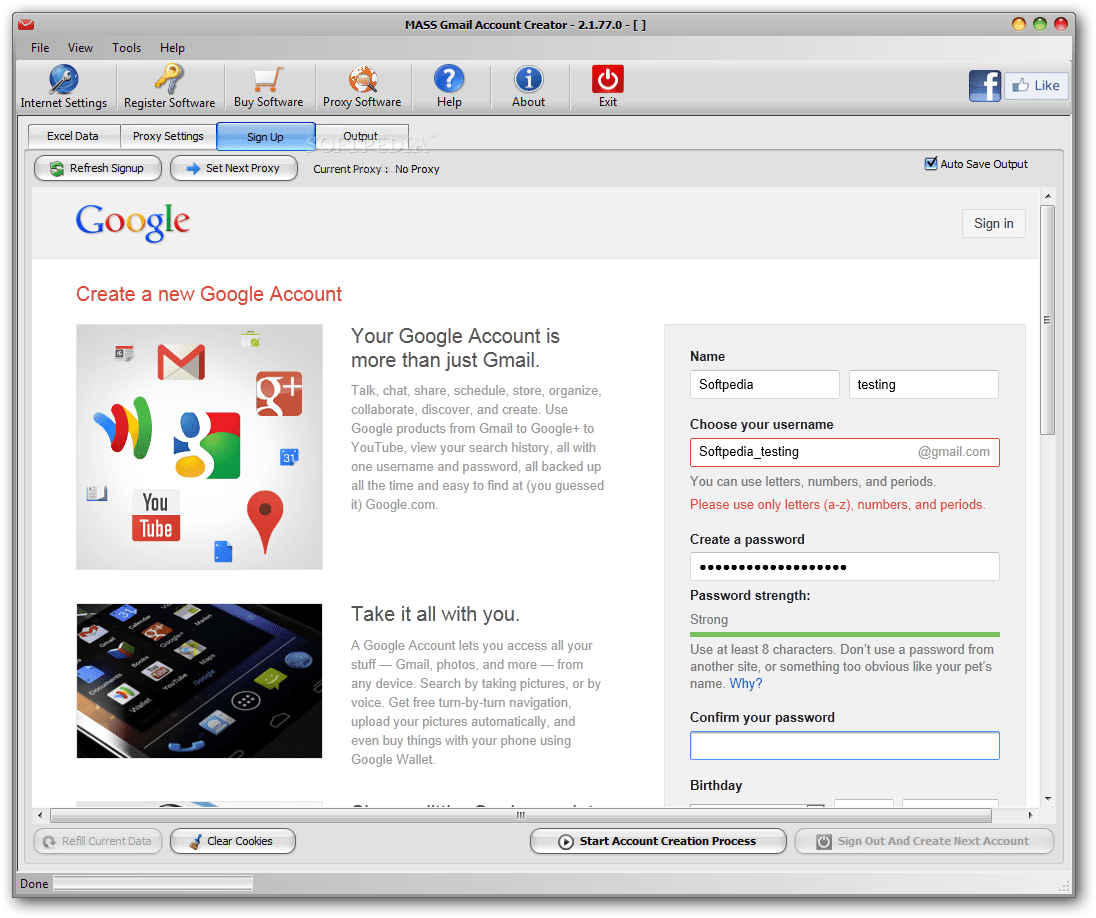1096x918 pixels.
Task: Open the Tools menu
Action: click(126, 47)
